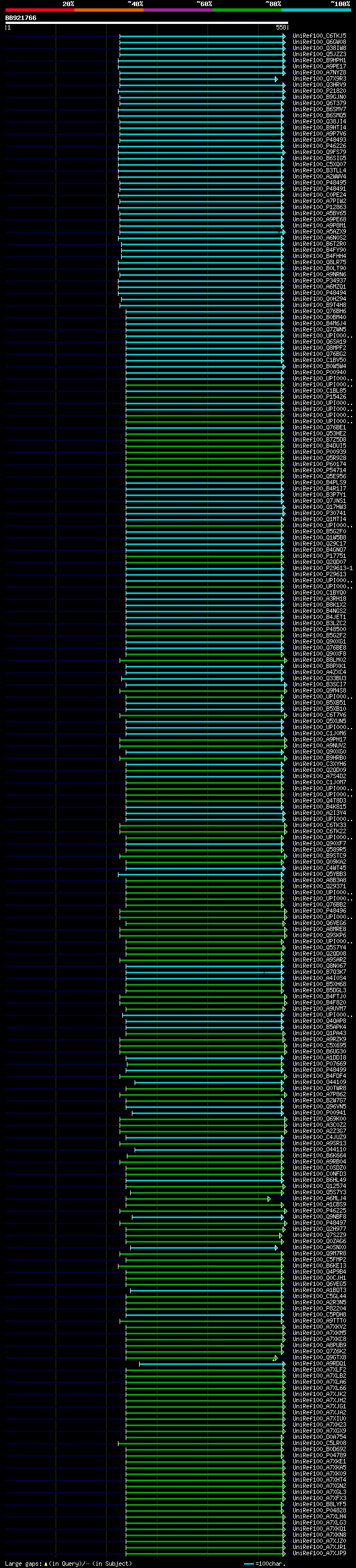Screen dimensions: 356x1568
Task: Click the green ~80% identity legend segment
Action: 247,10
